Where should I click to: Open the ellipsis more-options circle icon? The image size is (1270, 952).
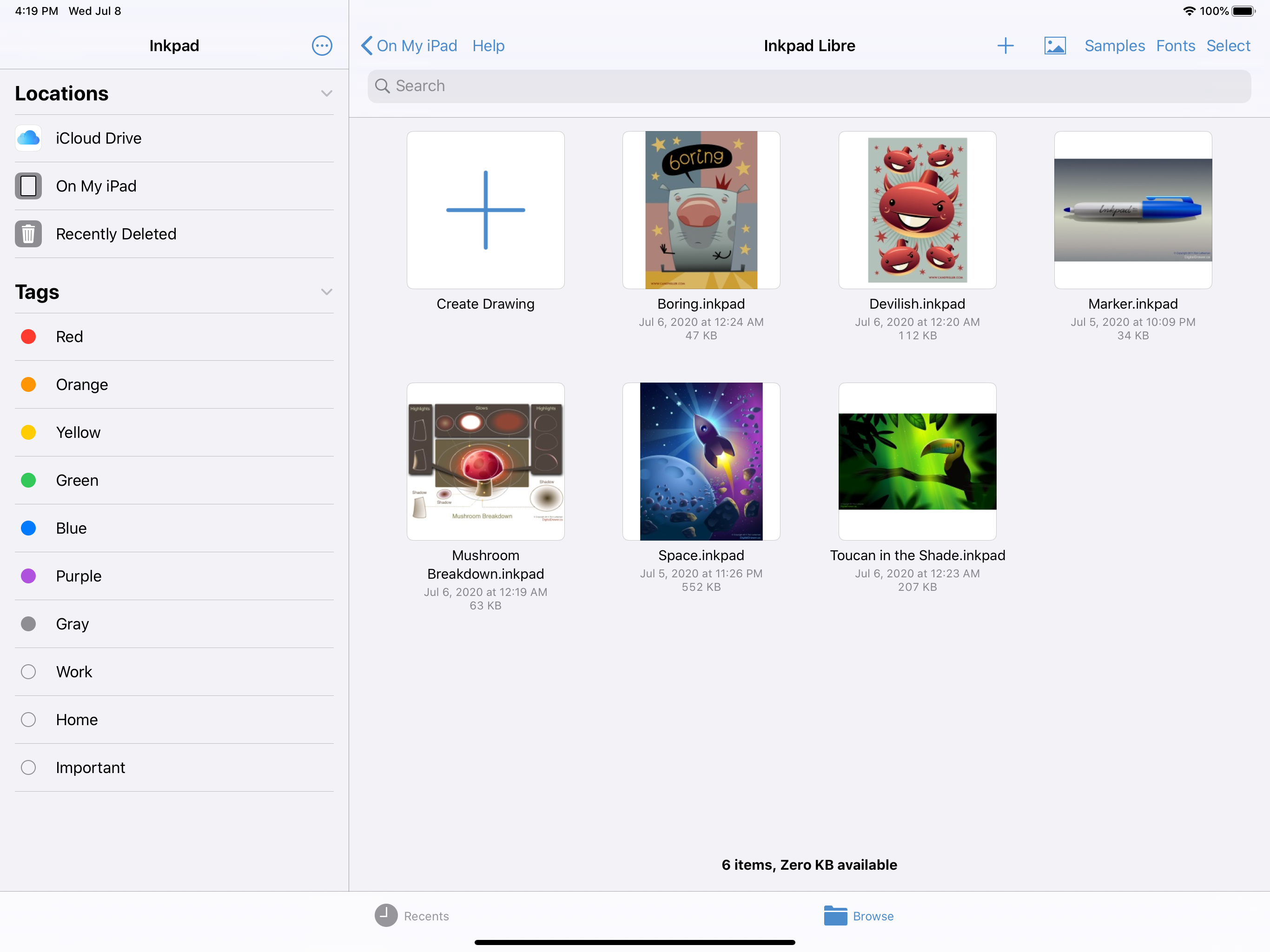pos(322,46)
